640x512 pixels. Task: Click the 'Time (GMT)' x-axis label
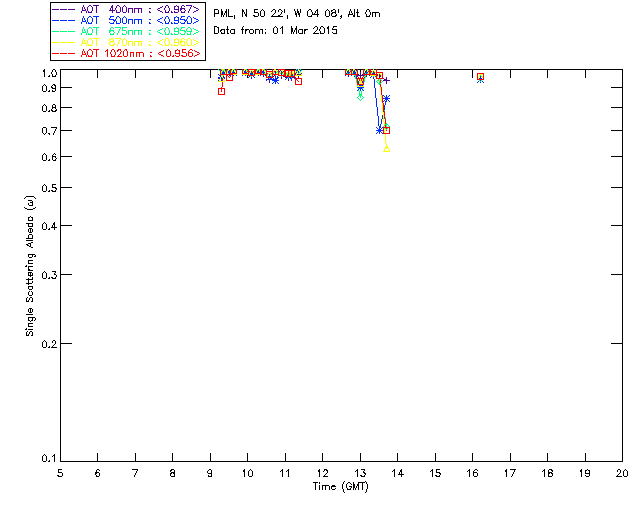tap(340, 487)
